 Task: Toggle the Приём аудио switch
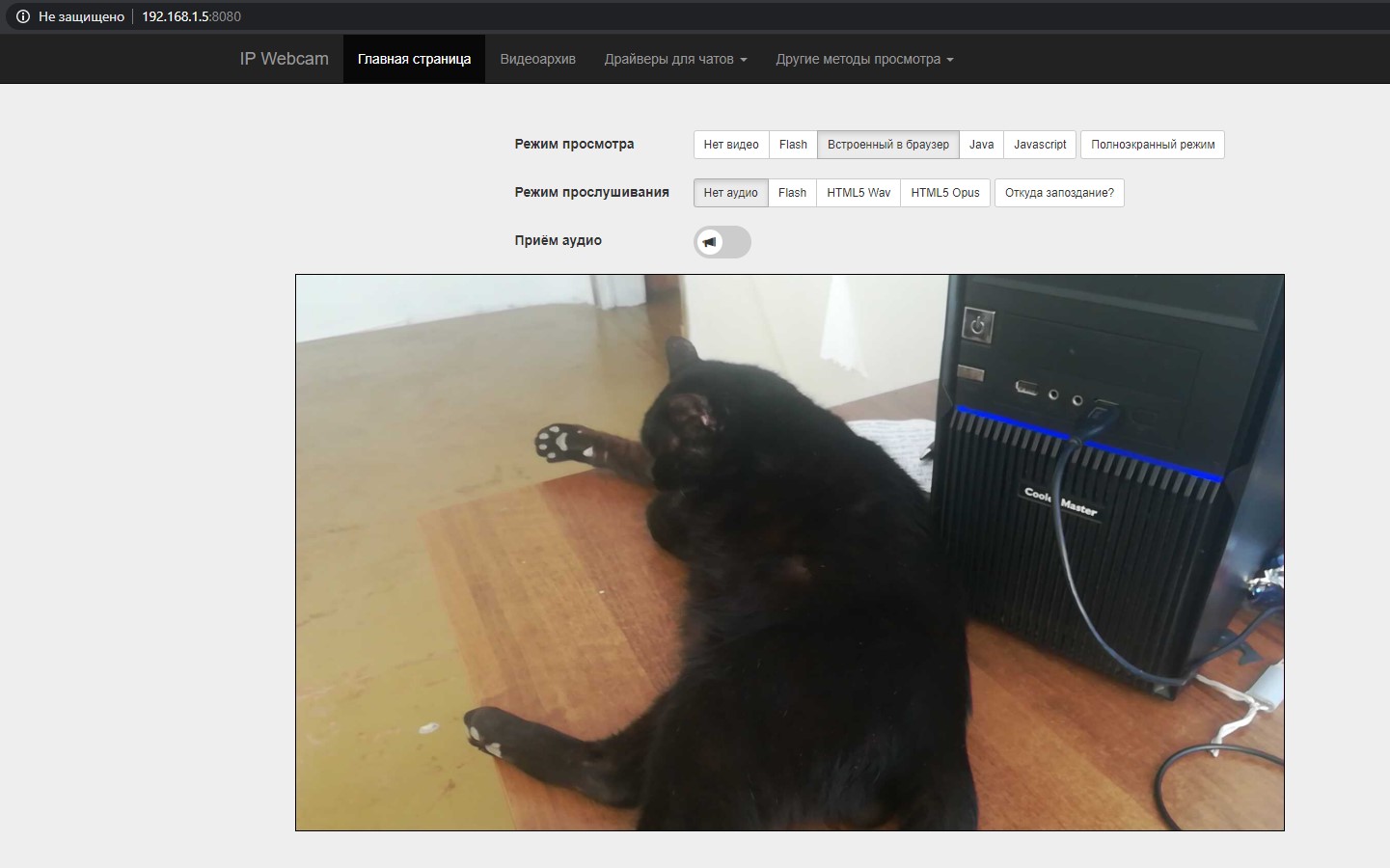[x=722, y=242]
